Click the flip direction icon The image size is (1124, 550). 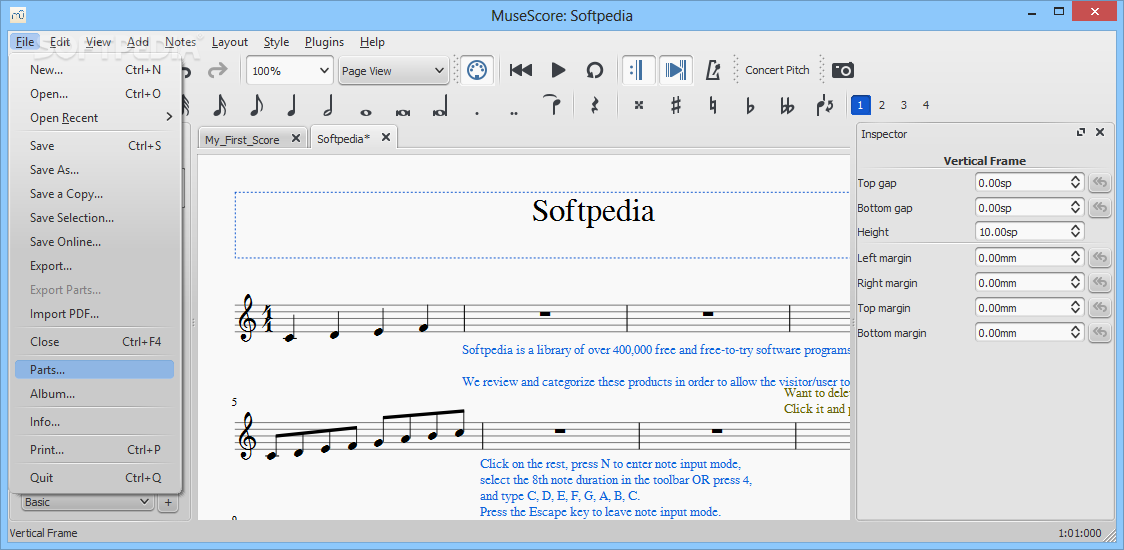pyautogui.click(x=824, y=106)
